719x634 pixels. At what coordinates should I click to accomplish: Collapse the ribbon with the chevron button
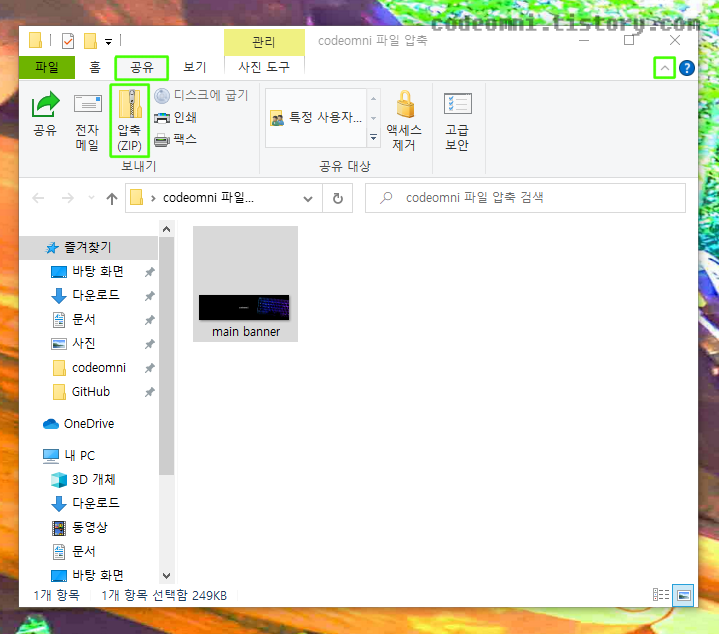click(x=664, y=68)
